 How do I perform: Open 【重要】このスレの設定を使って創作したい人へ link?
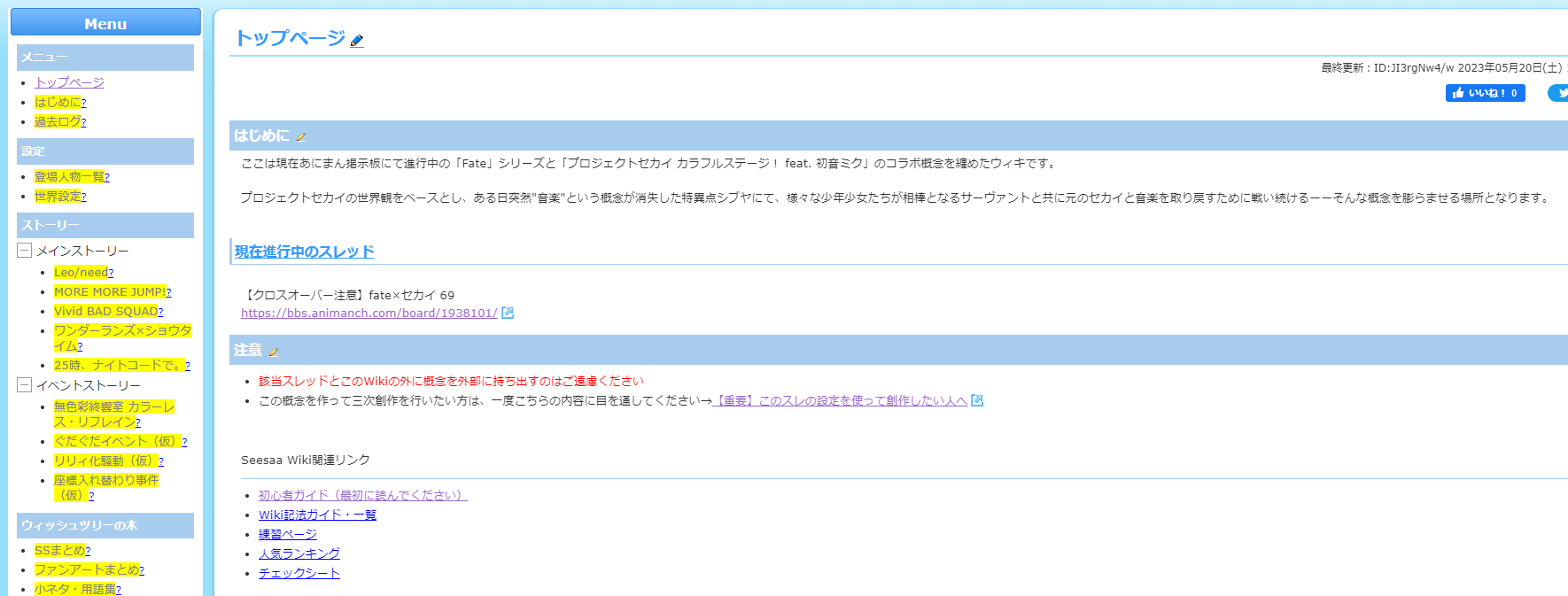tap(840, 400)
